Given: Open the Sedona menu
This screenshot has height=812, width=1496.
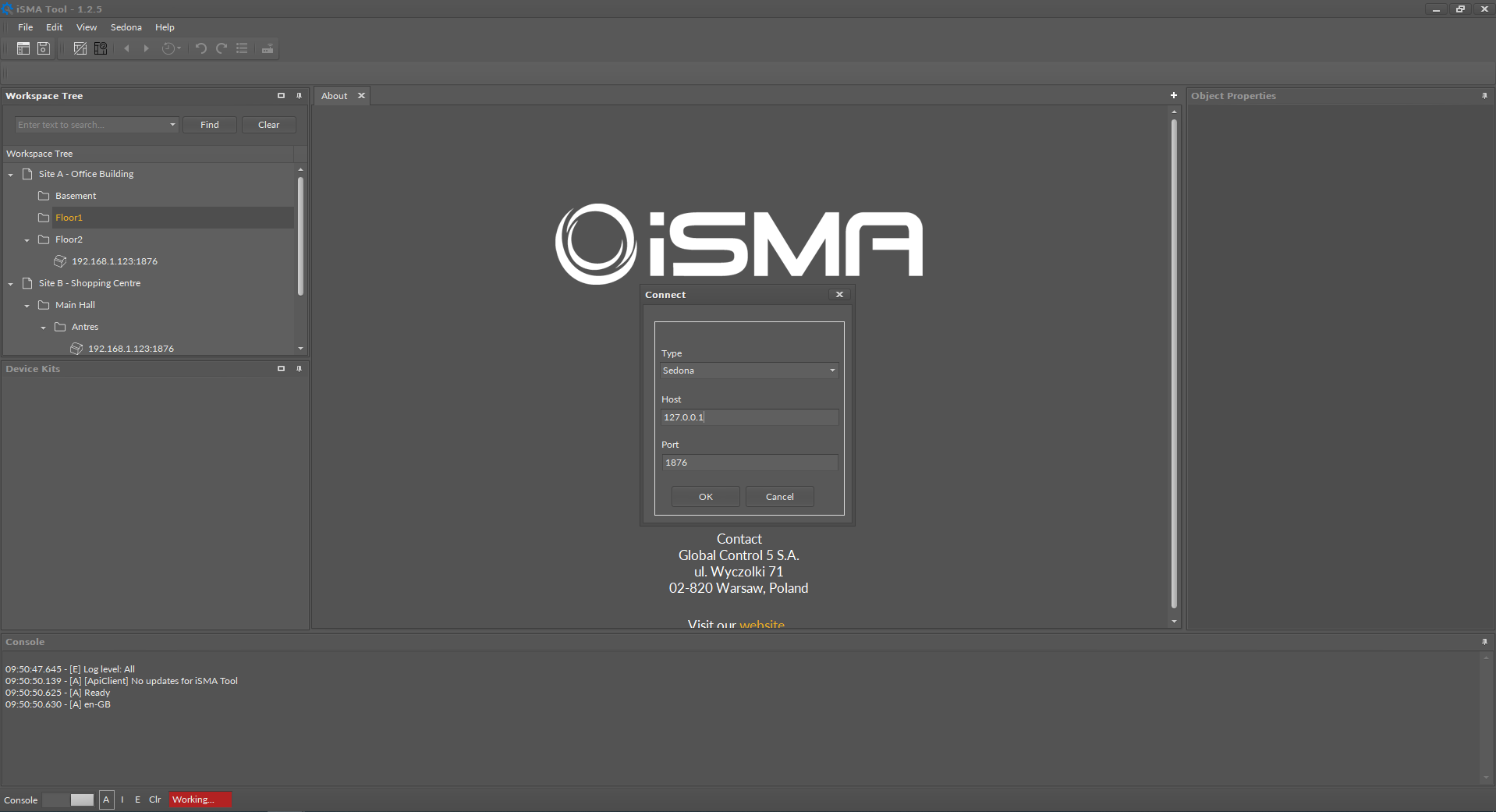Looking at the screenshot, I should [126, 27].
